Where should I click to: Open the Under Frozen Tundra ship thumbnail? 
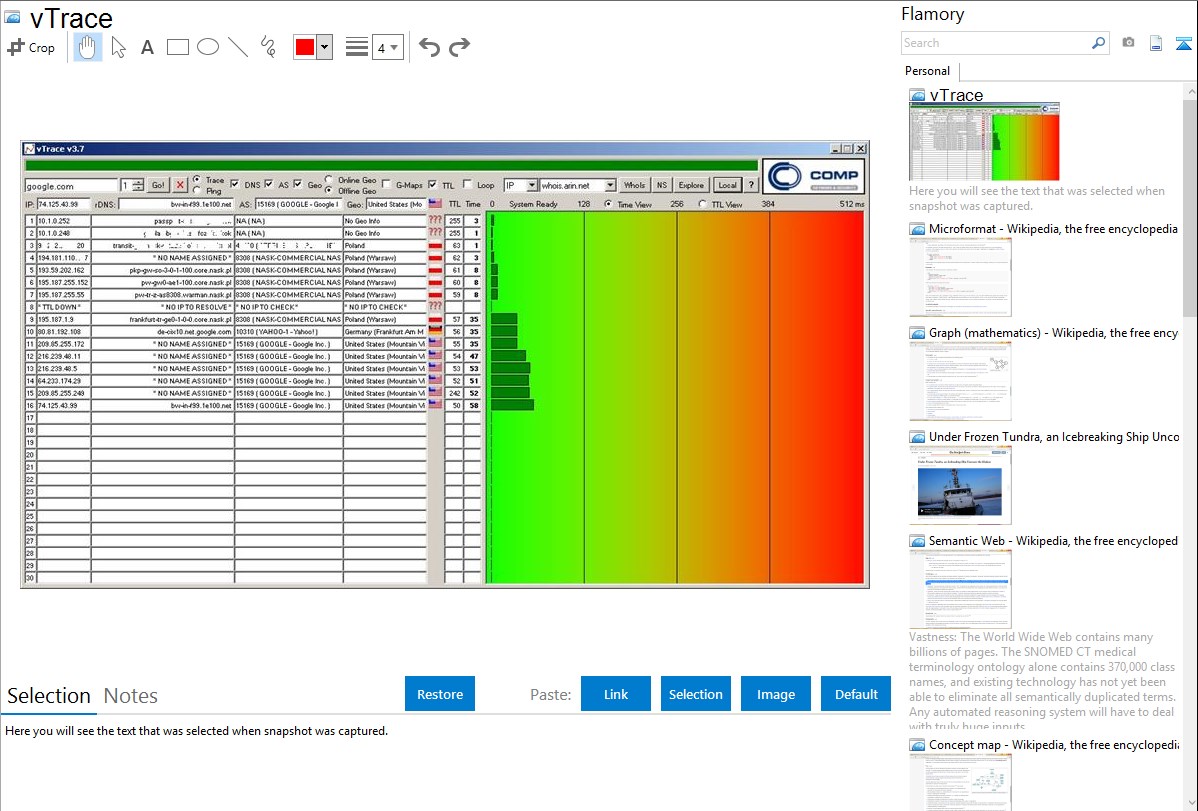tap(960, 485)
